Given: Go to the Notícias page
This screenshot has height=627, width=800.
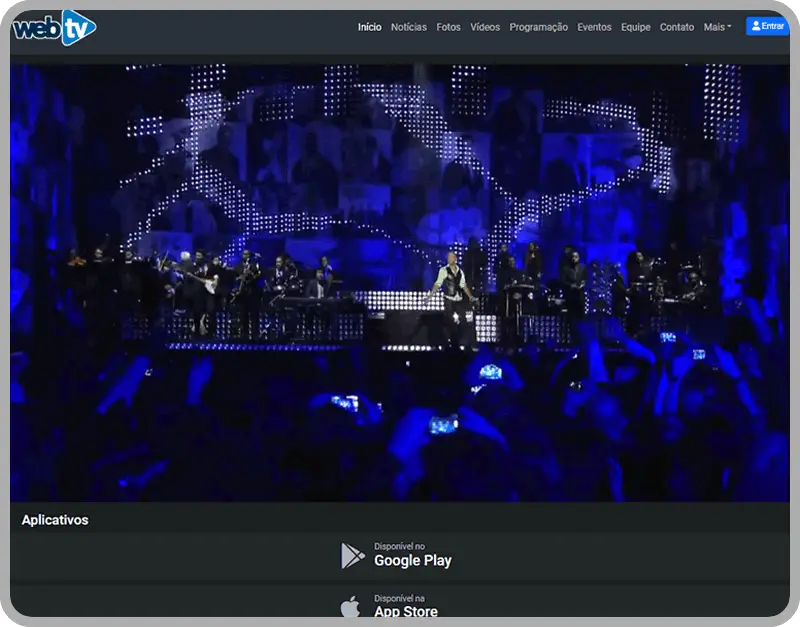Looking at the screenshot, I should pyautogui.click(x=409, y=27).
